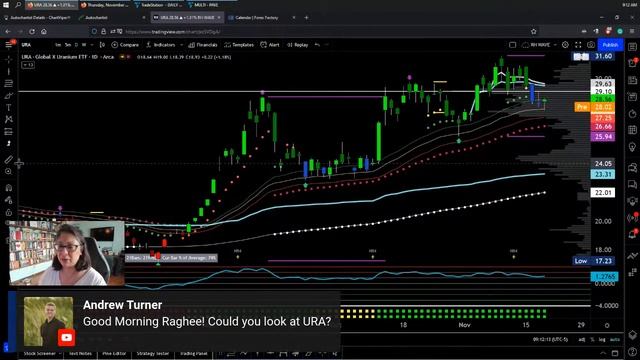Start Bar Replay mode

click(x=298, y=45)
